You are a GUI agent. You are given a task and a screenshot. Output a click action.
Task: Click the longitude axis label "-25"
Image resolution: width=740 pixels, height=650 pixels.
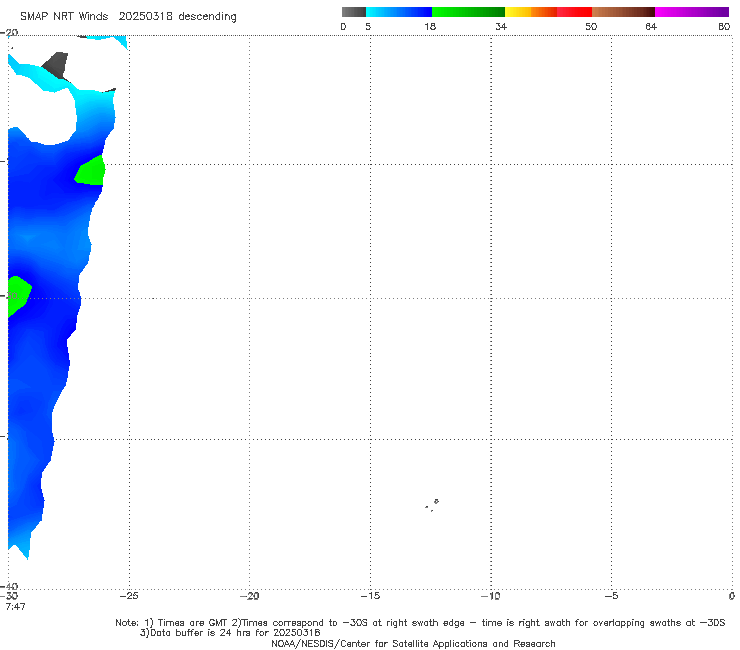click(x=129, y=596)
